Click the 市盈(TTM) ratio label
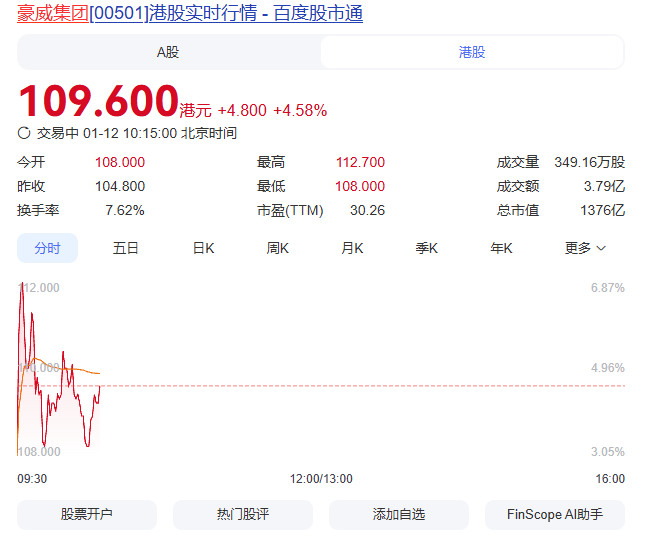The image size is (669, 540). click(x=285, y=210)
